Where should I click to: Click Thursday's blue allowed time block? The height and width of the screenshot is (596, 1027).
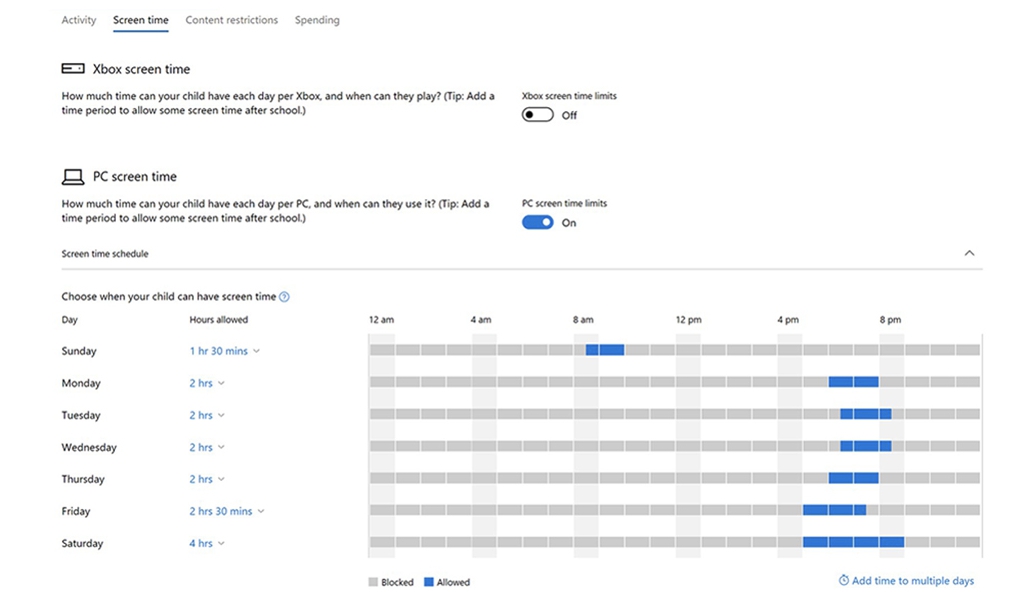coord(853,478)
